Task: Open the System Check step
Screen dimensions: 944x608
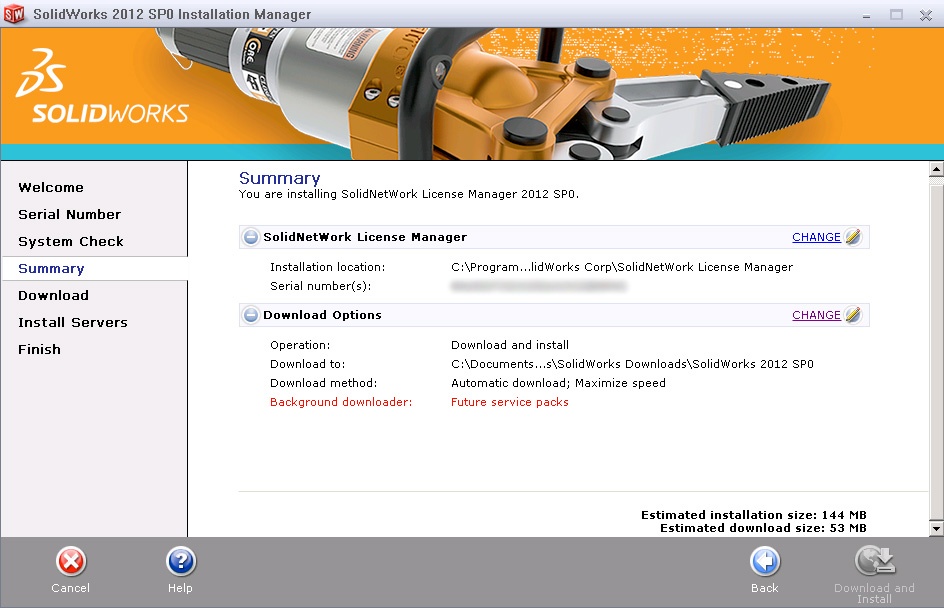Action: point(71,242)
